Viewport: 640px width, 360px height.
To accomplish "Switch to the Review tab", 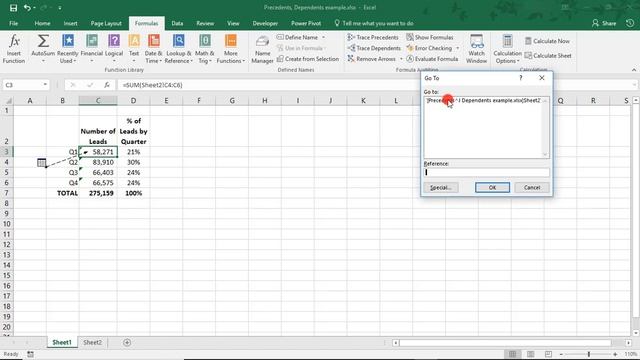I will click(x=205, y=23).
